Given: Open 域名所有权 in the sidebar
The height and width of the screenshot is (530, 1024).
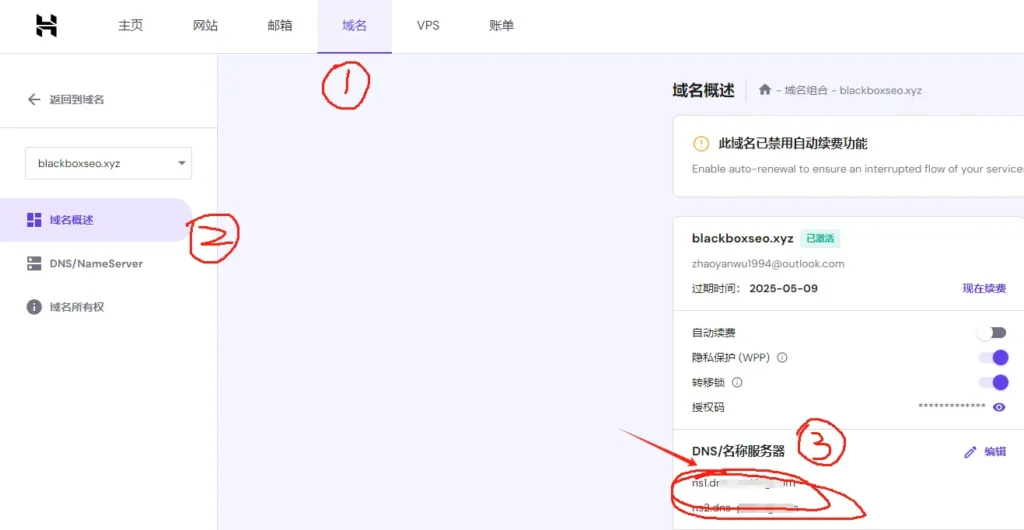Looking at the screenshot, I should tap(76, 307).
